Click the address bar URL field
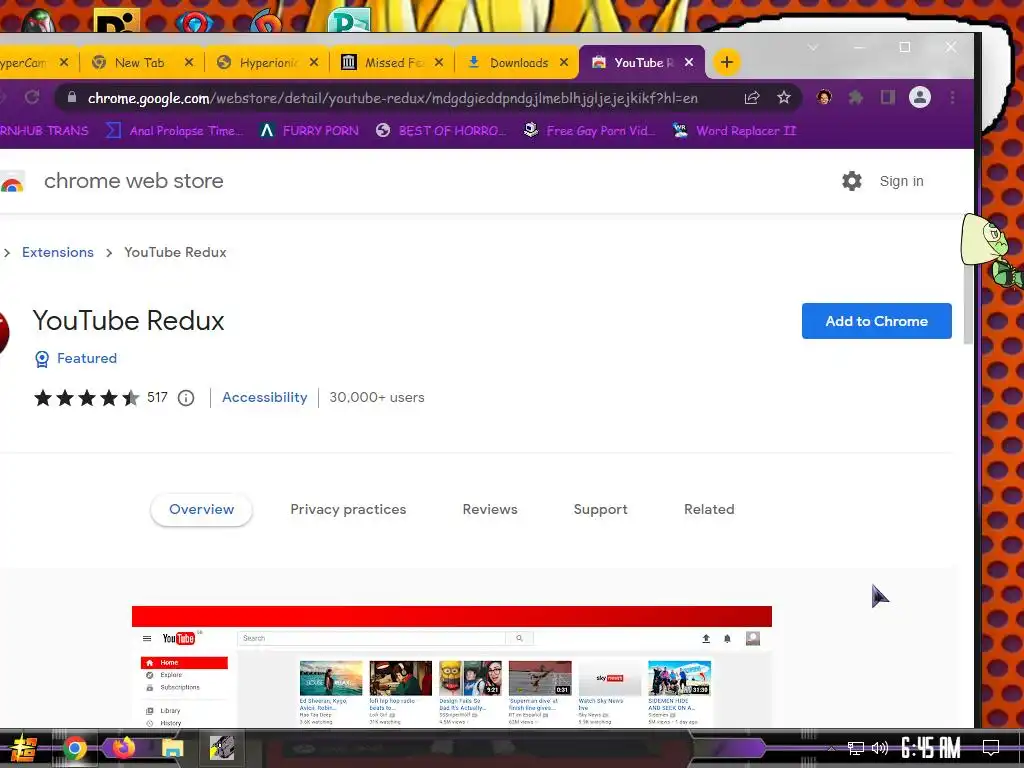 (392, 98)
